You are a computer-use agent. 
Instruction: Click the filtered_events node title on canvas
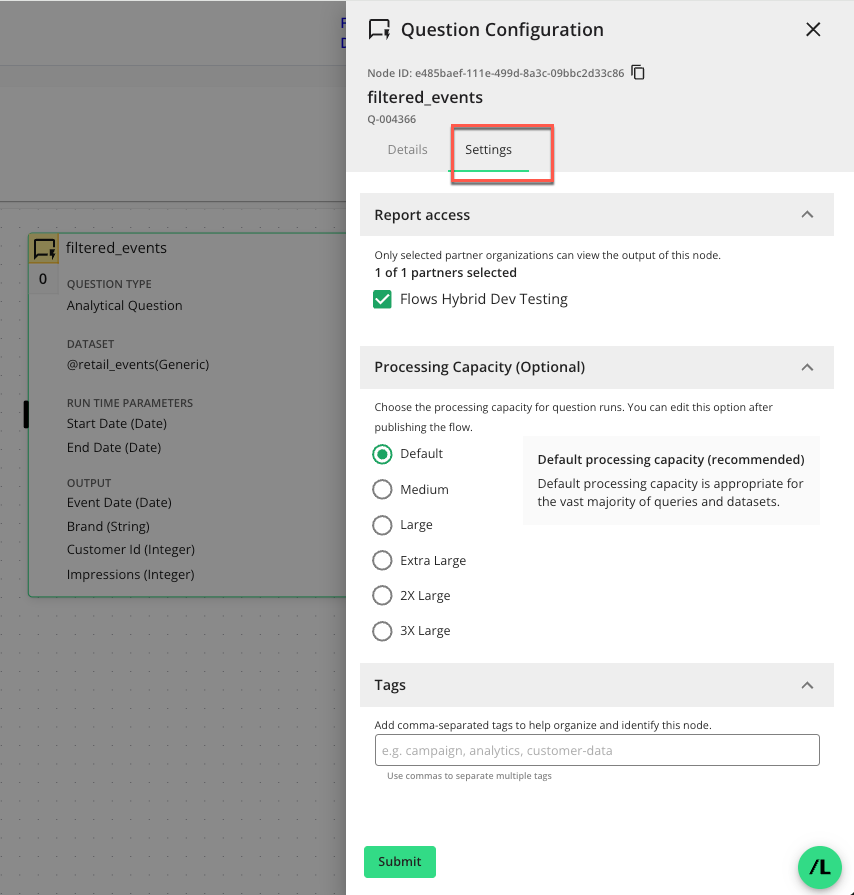click(x=116, y=248)
